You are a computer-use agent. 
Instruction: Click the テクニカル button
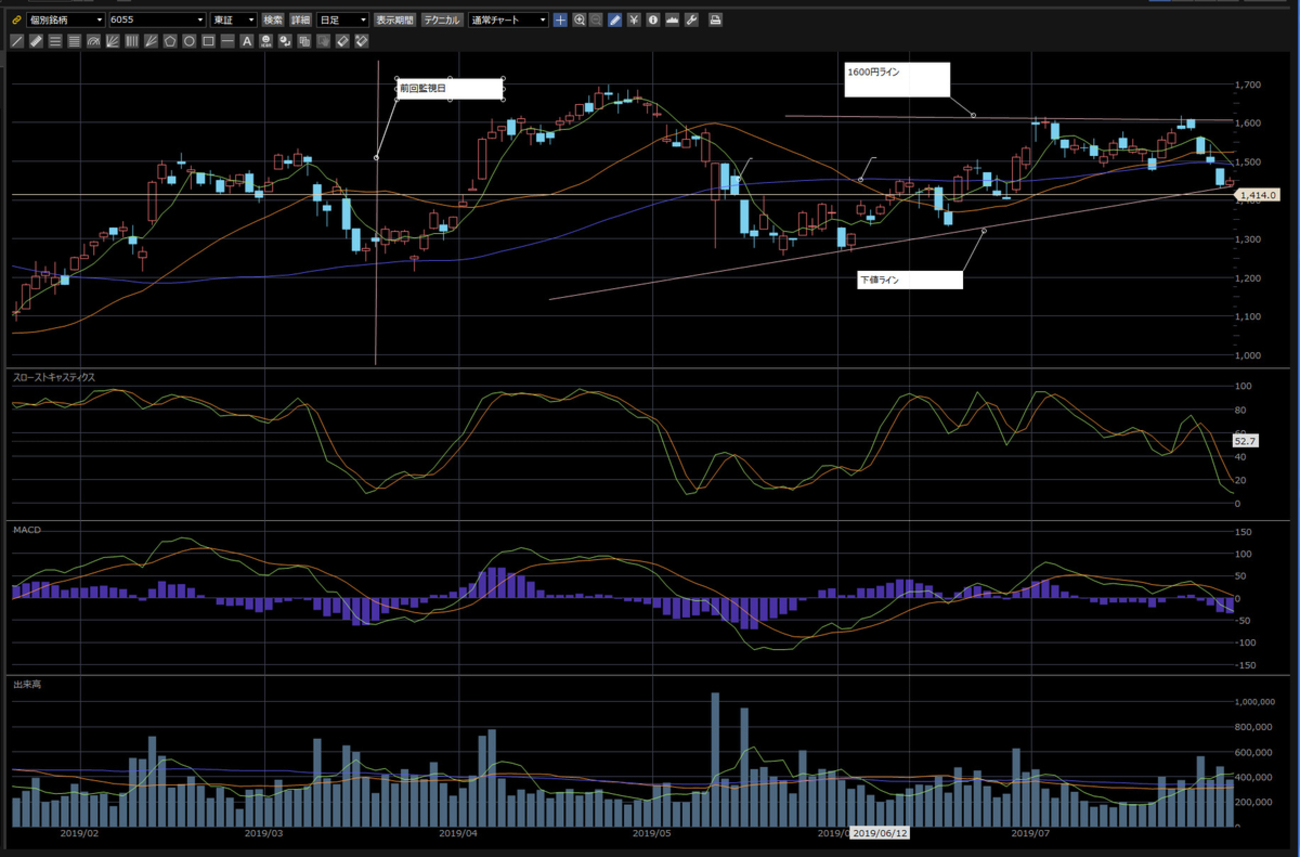coord(442,20)
